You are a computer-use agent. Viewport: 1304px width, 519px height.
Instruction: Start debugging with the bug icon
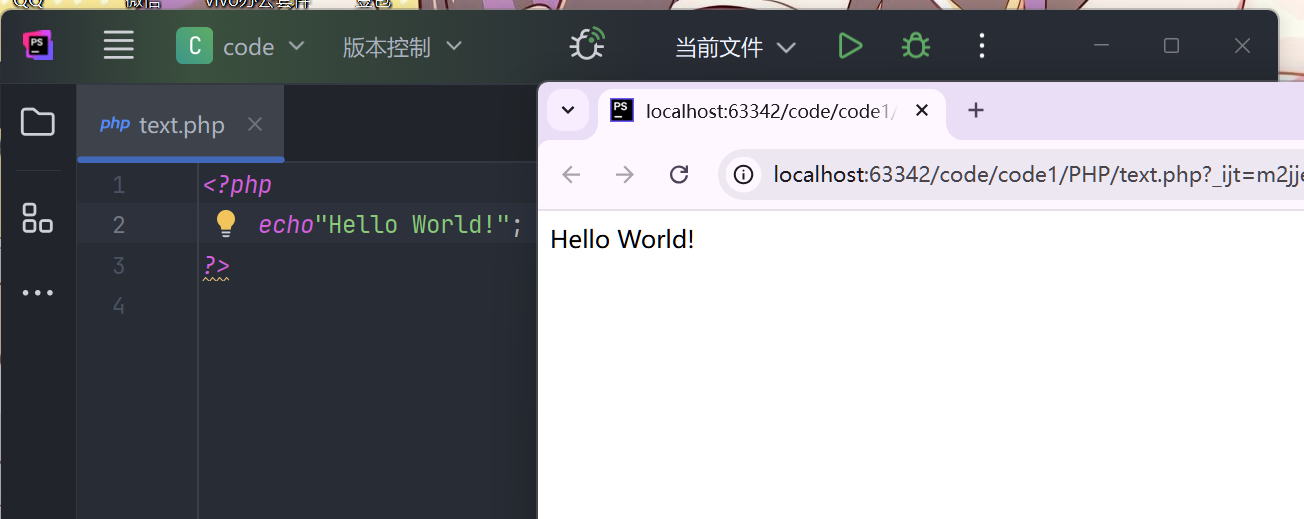click(x=915, y=46)
